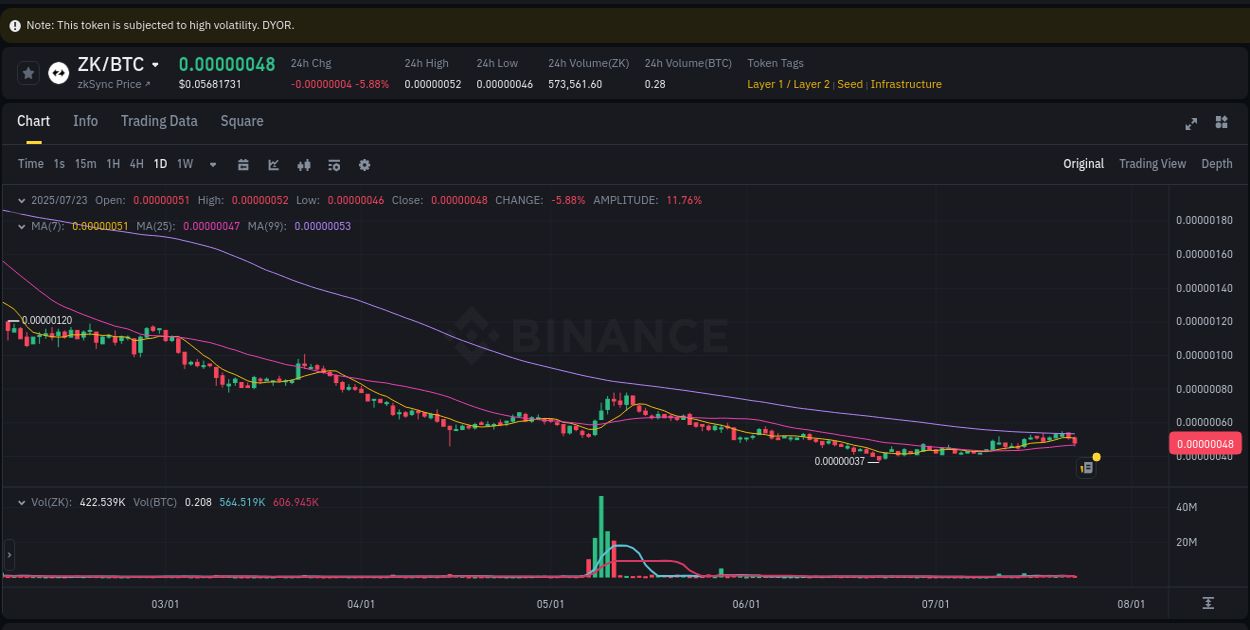Enable the Depth chart view
This screenshot has width=1250, height=630.
point(1217,163)
